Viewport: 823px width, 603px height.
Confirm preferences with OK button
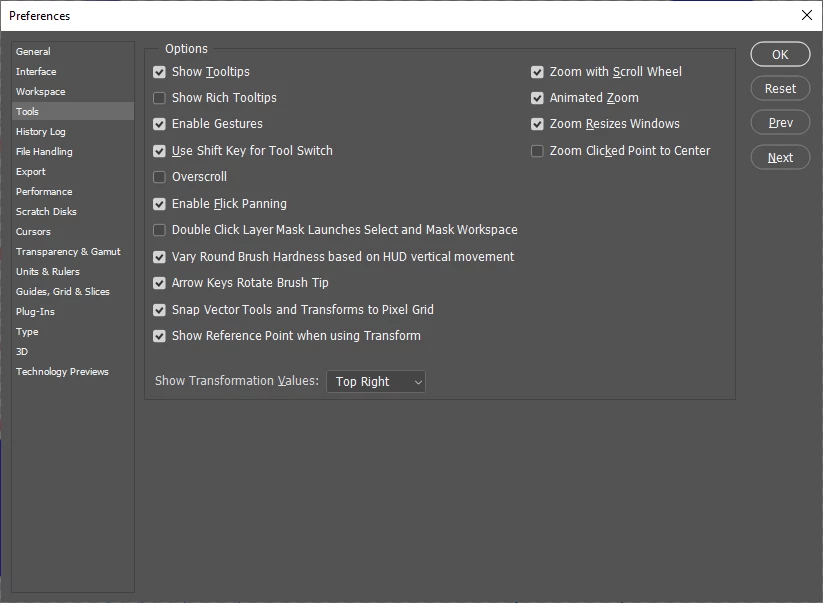coord(780,55)
